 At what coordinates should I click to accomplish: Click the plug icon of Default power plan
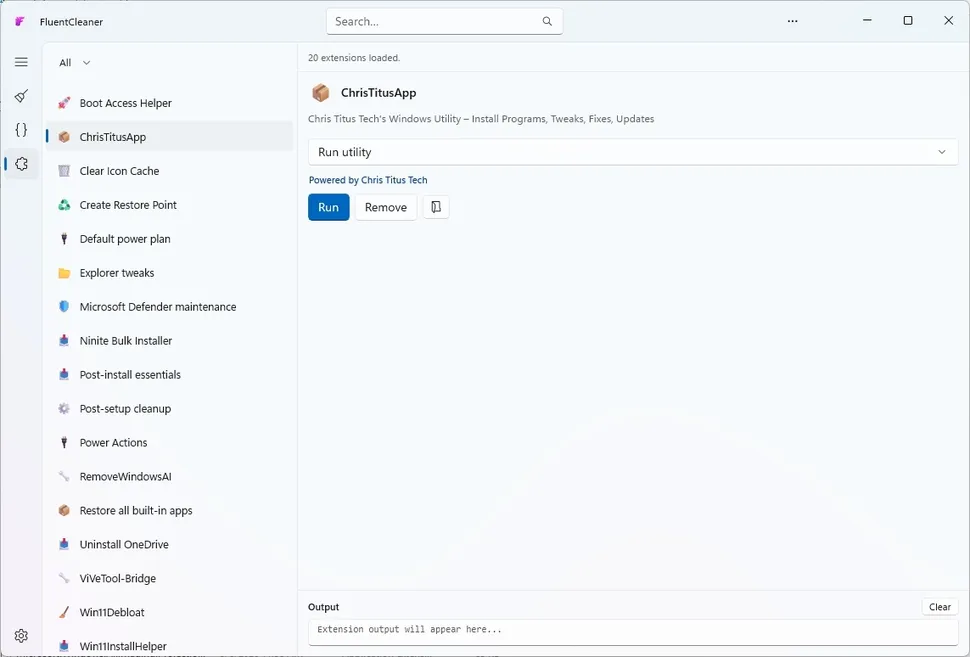[64, 239]
